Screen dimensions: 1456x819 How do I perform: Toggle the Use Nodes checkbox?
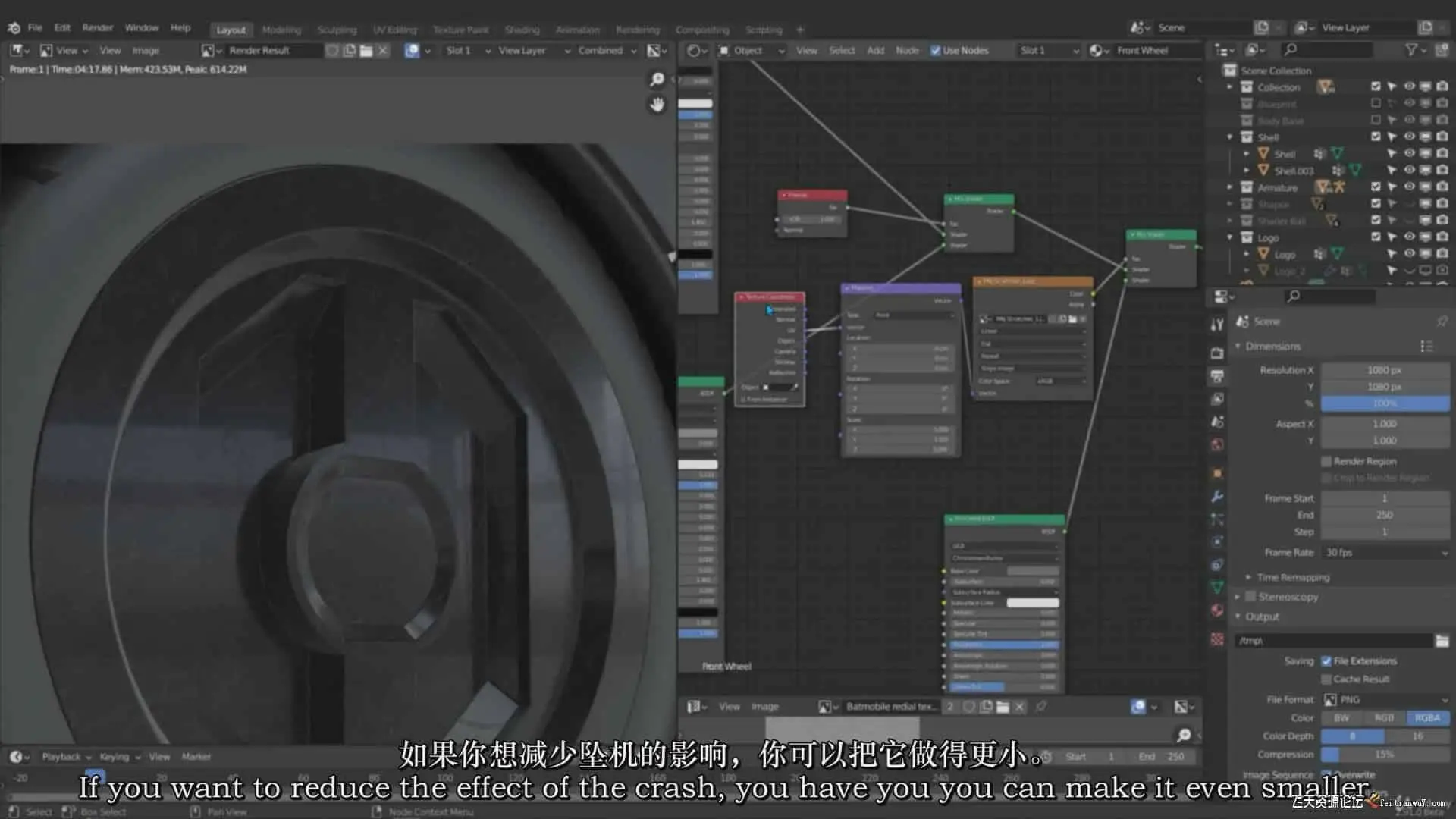pos(936,51)
